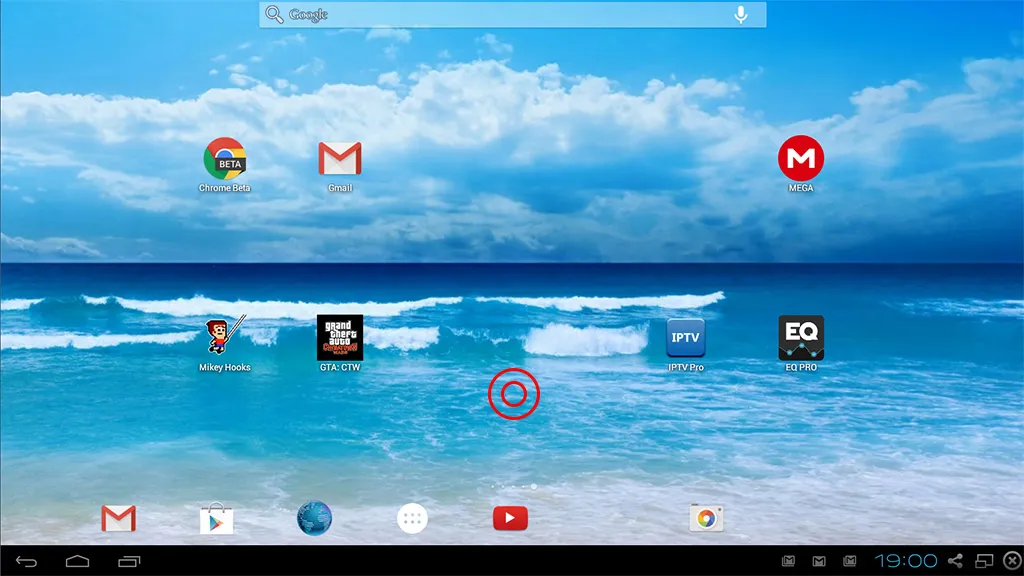Open the app drawer button
The width and height of the screenshot is (1024, 576).
point(412,519)
